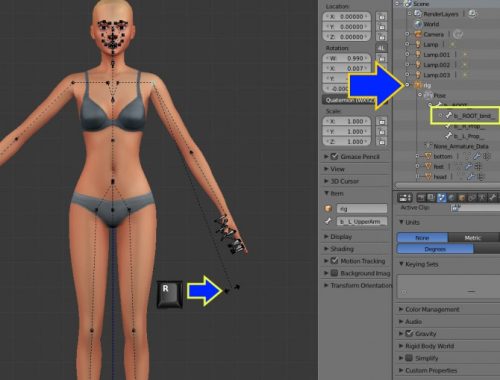Open the Object properties tab cube icon
Viewport: 500px width, 380px height.
462,198
